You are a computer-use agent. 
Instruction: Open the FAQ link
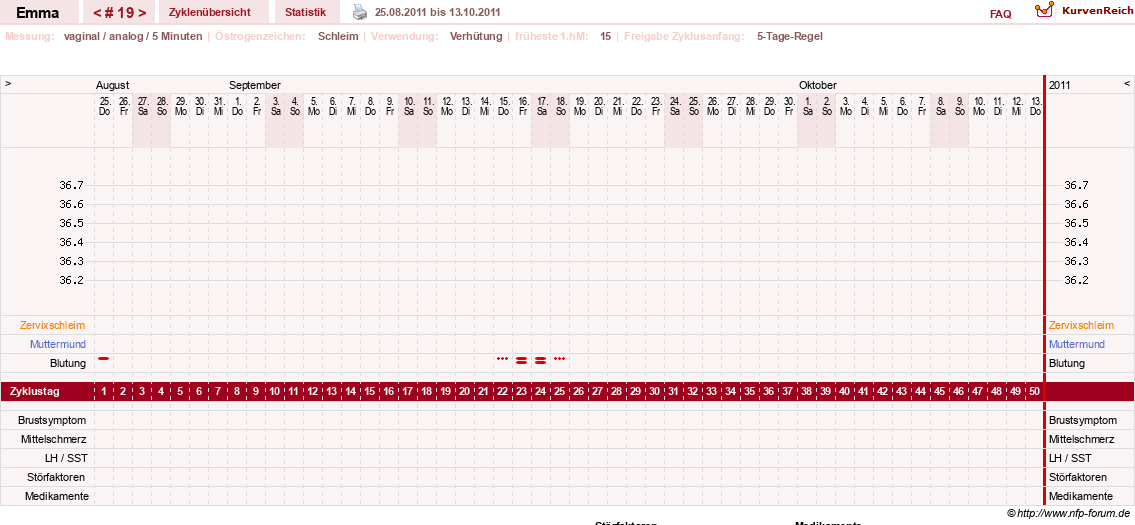1000,14
